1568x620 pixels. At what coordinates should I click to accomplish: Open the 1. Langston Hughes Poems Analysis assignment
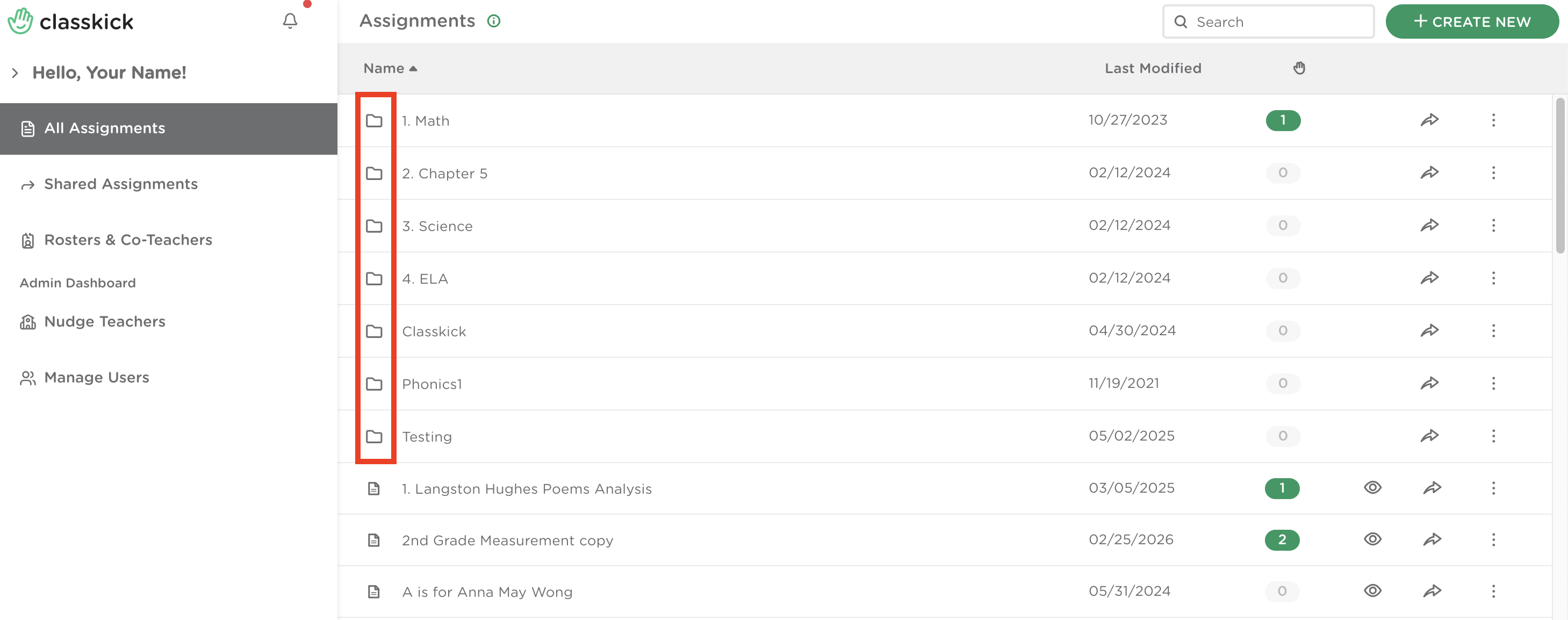(x=527, y=488)
